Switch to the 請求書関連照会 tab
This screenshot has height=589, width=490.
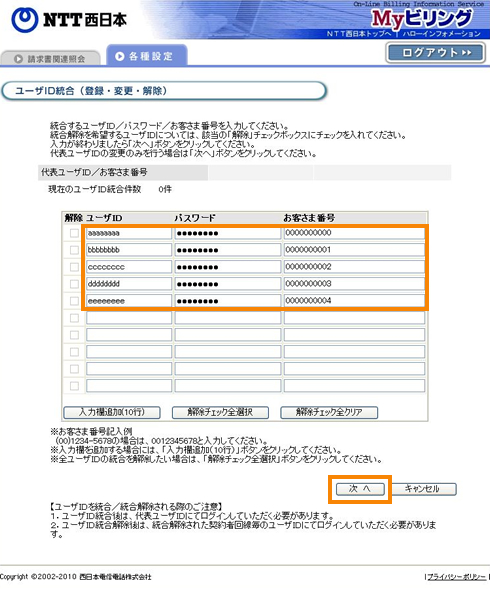50,59
